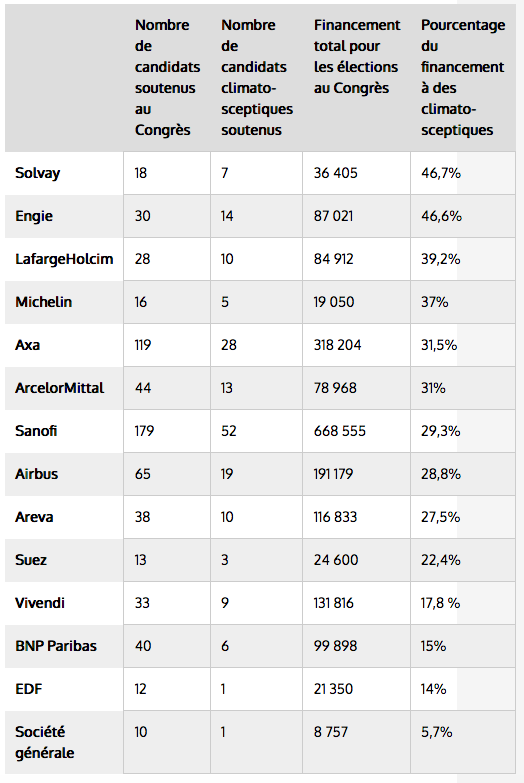Select the ArcelorMittal row name
This screenshot has height=783, width=524.
(59, 388)
